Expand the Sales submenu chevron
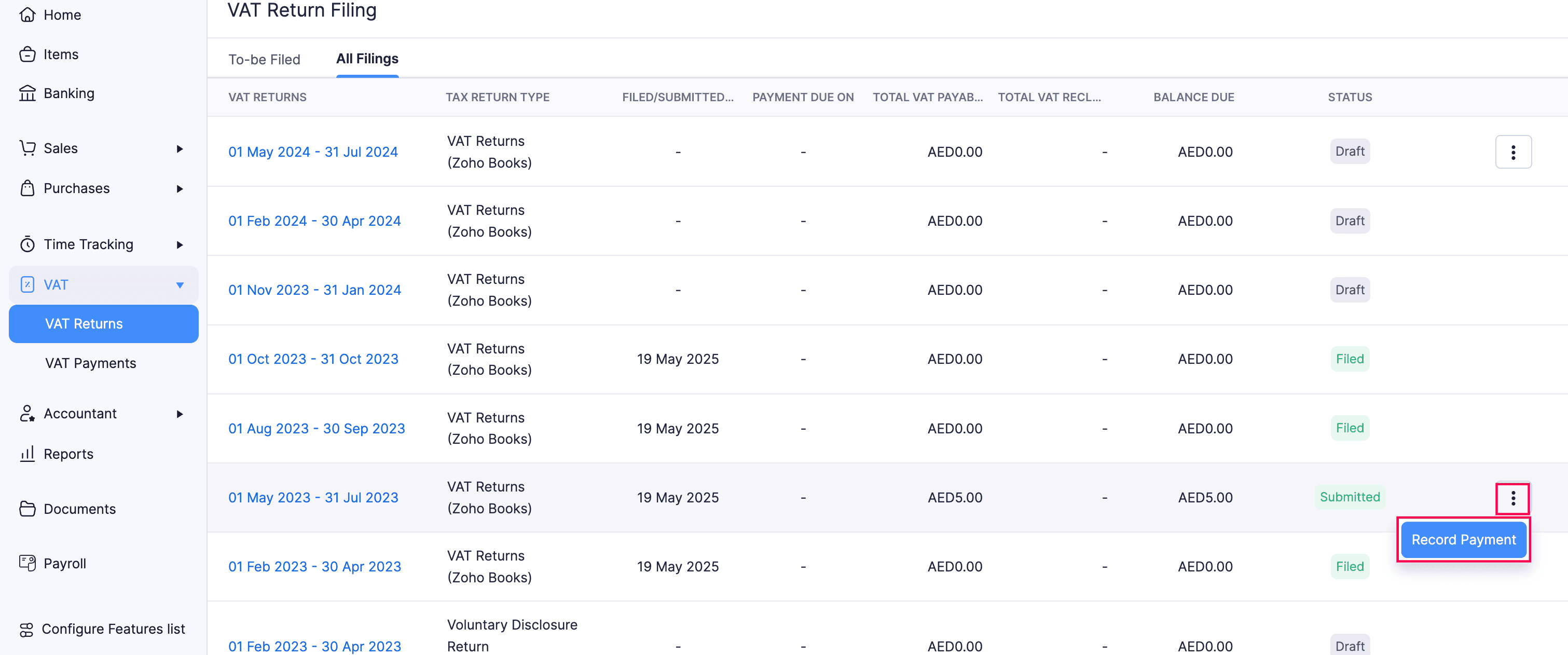The height and width of the screenshot is (655, 1568). [x=180, y=148]
